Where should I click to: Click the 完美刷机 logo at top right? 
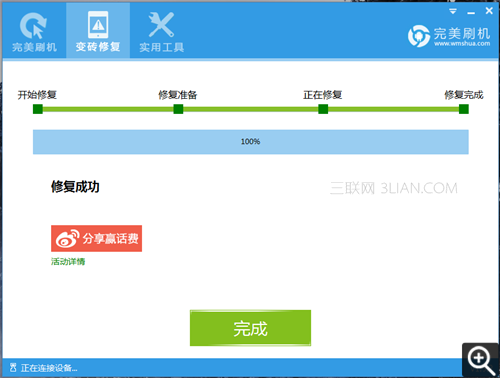point(449,36)
